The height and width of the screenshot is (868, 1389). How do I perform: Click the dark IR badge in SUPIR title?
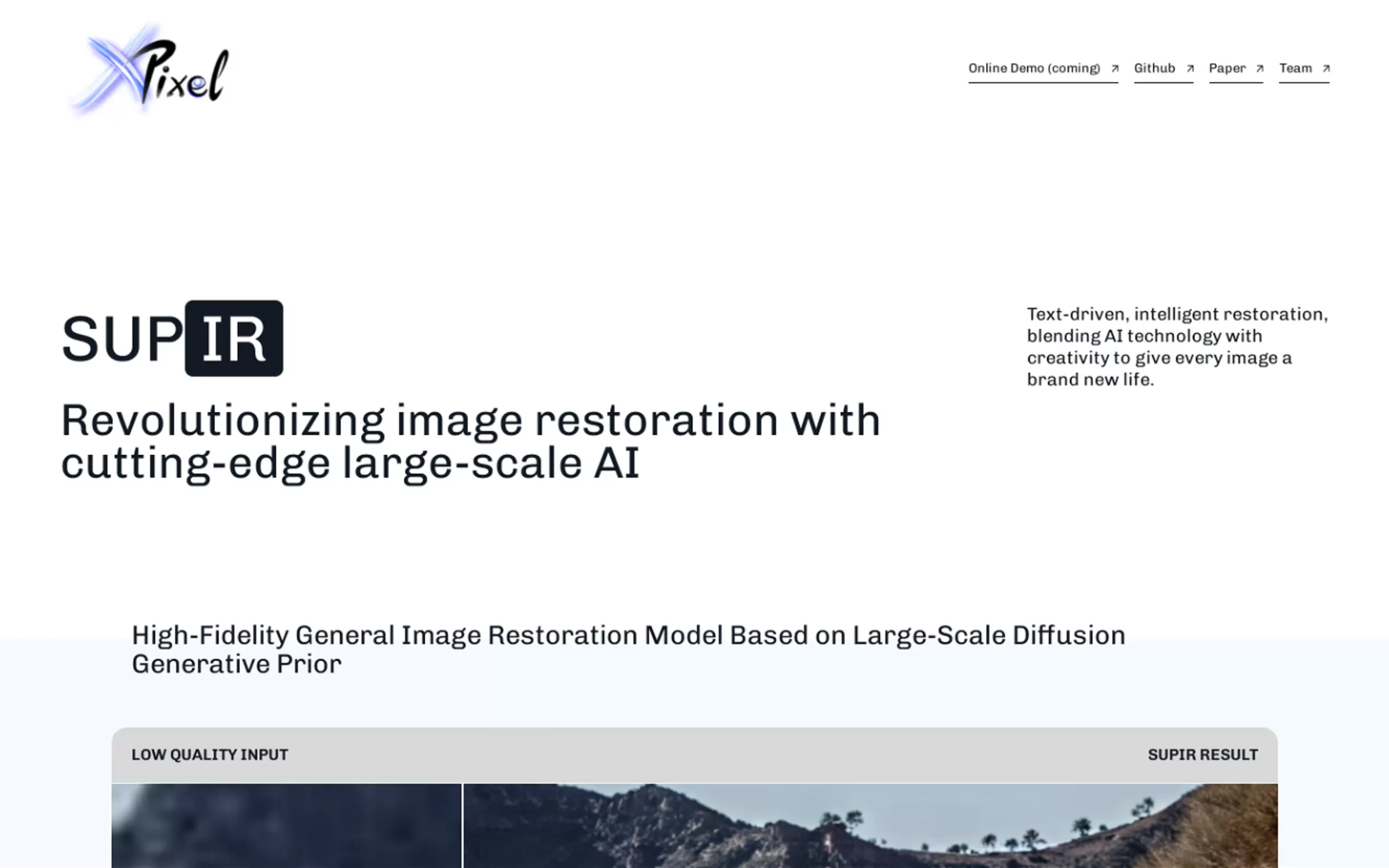pos(234,339)
